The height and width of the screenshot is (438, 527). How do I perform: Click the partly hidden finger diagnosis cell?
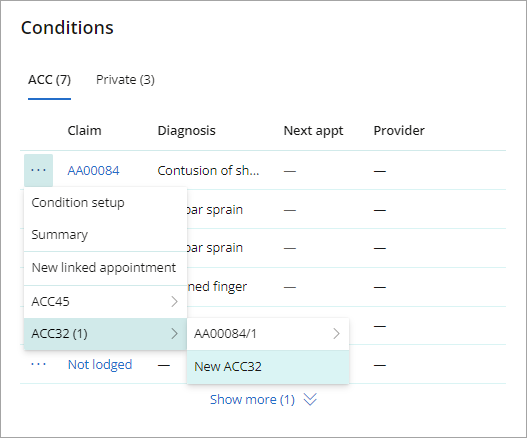[217, 287]
